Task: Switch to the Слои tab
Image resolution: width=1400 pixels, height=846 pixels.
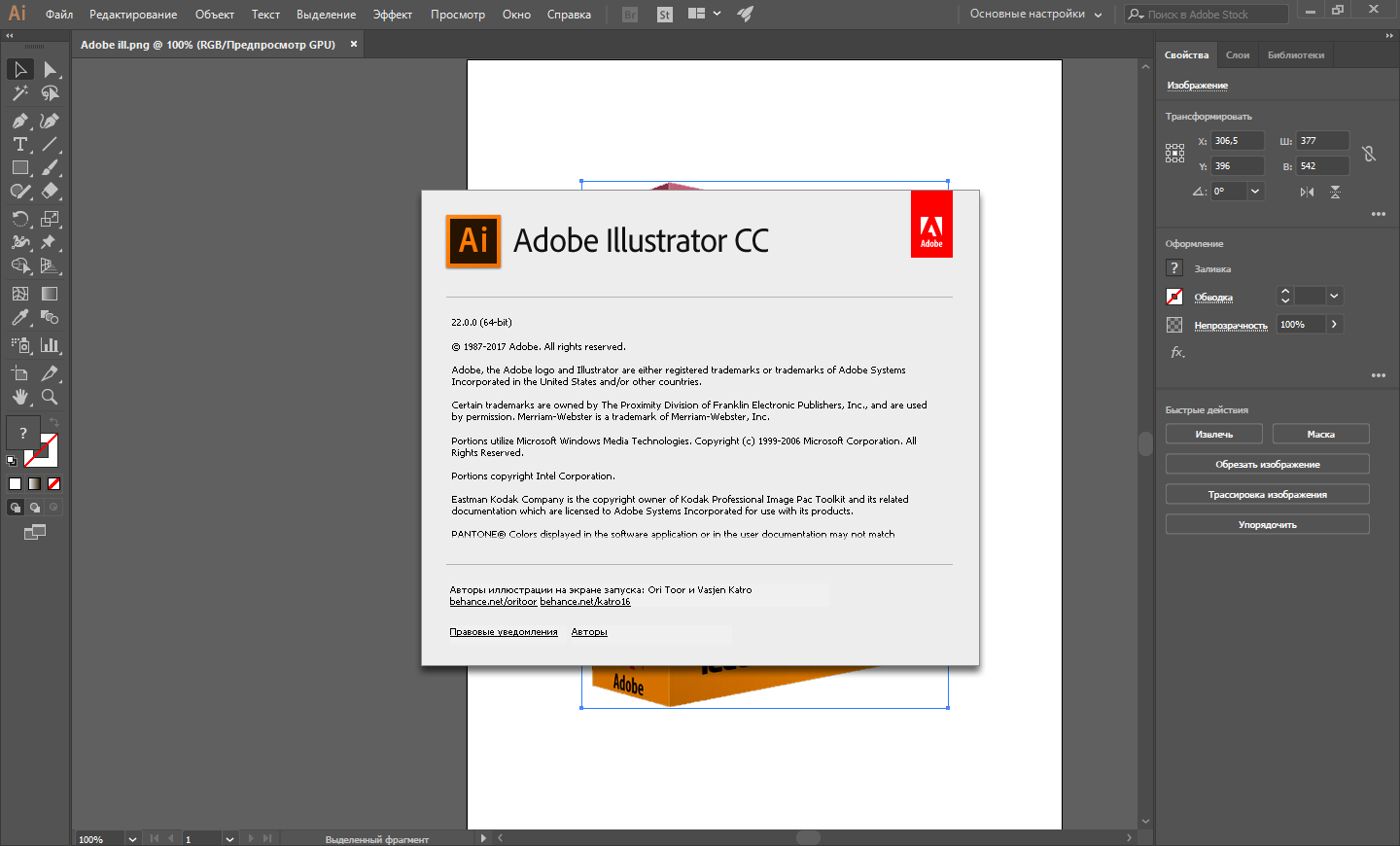Action: point(1237,55)
